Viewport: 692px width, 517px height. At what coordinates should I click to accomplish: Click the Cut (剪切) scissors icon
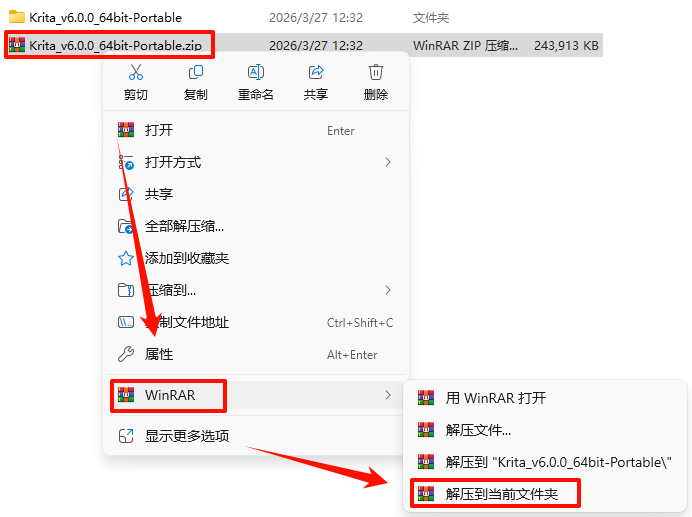(135, 72)
